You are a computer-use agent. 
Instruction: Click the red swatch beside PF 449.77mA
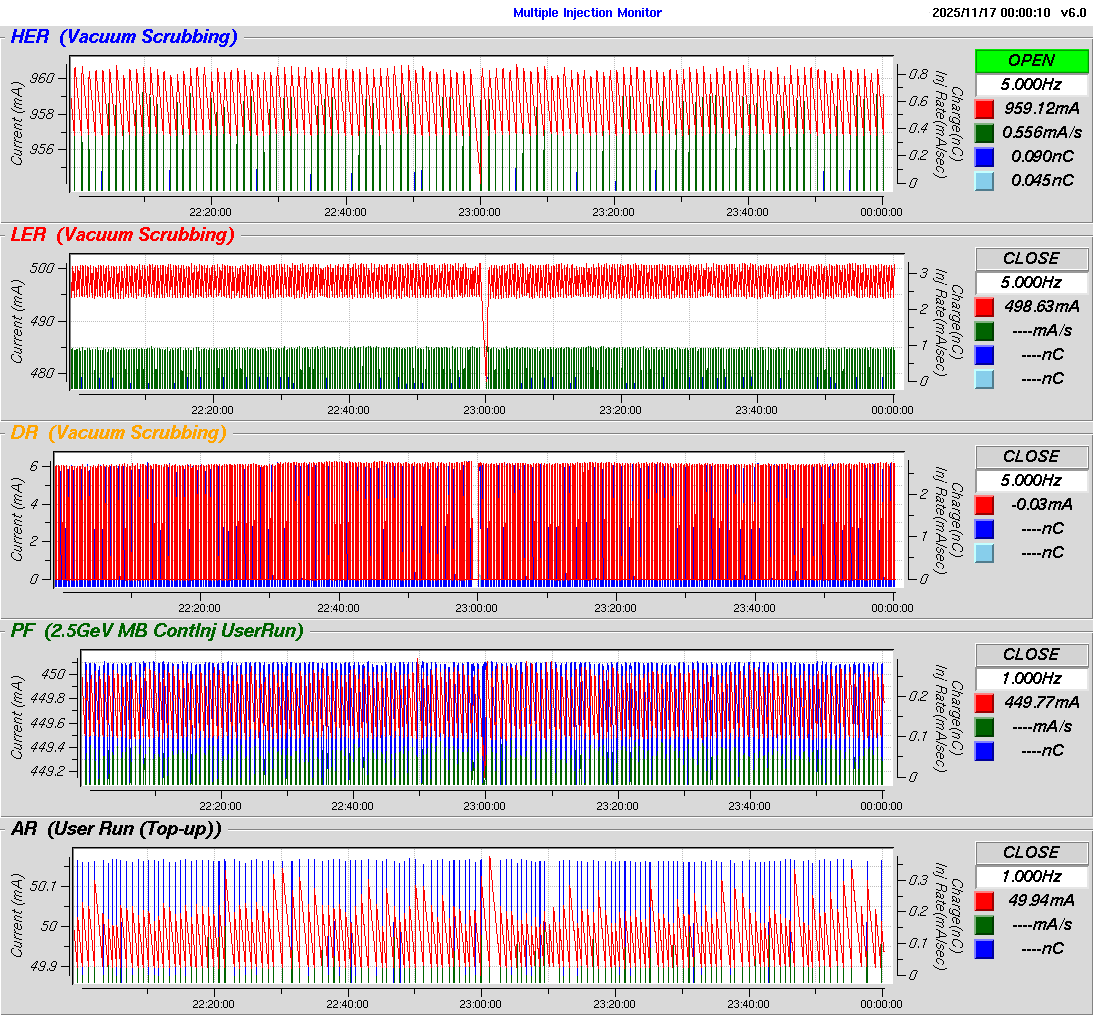tap(985, 703)
